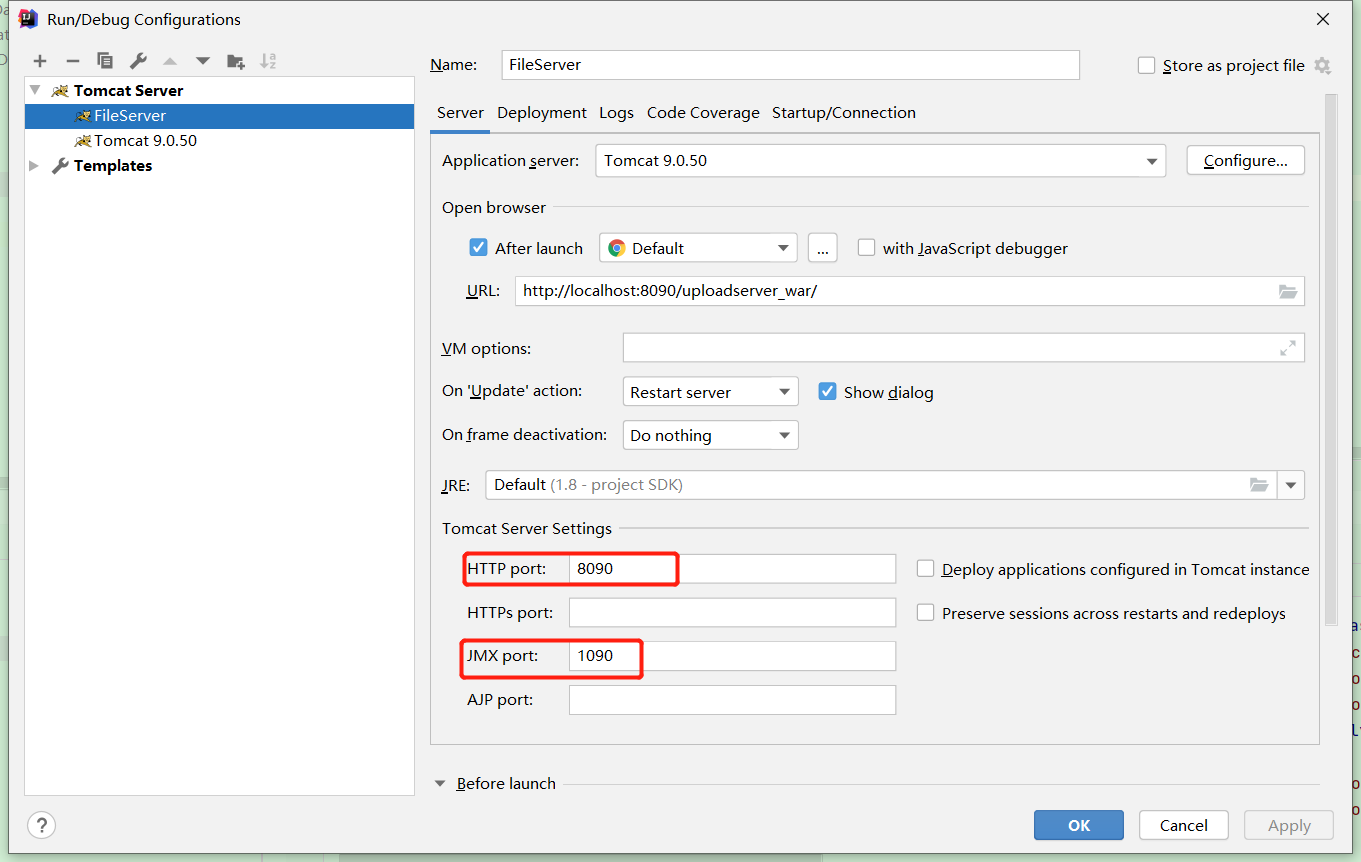Click the HTTP port field
Screen dimensions: 1361x862
point(732,569)
